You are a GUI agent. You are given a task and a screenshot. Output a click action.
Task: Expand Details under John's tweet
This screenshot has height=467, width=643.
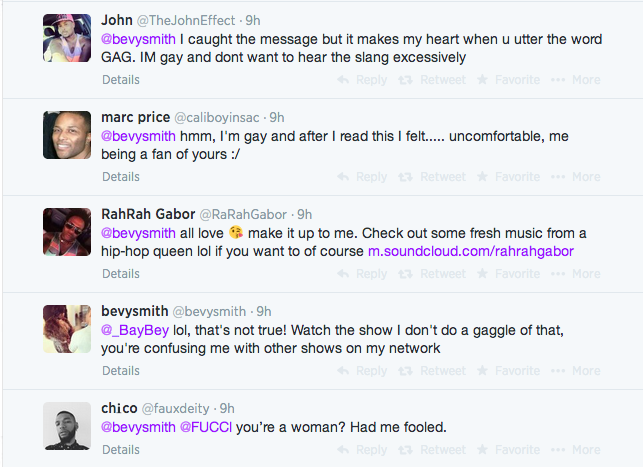point(121,80)
